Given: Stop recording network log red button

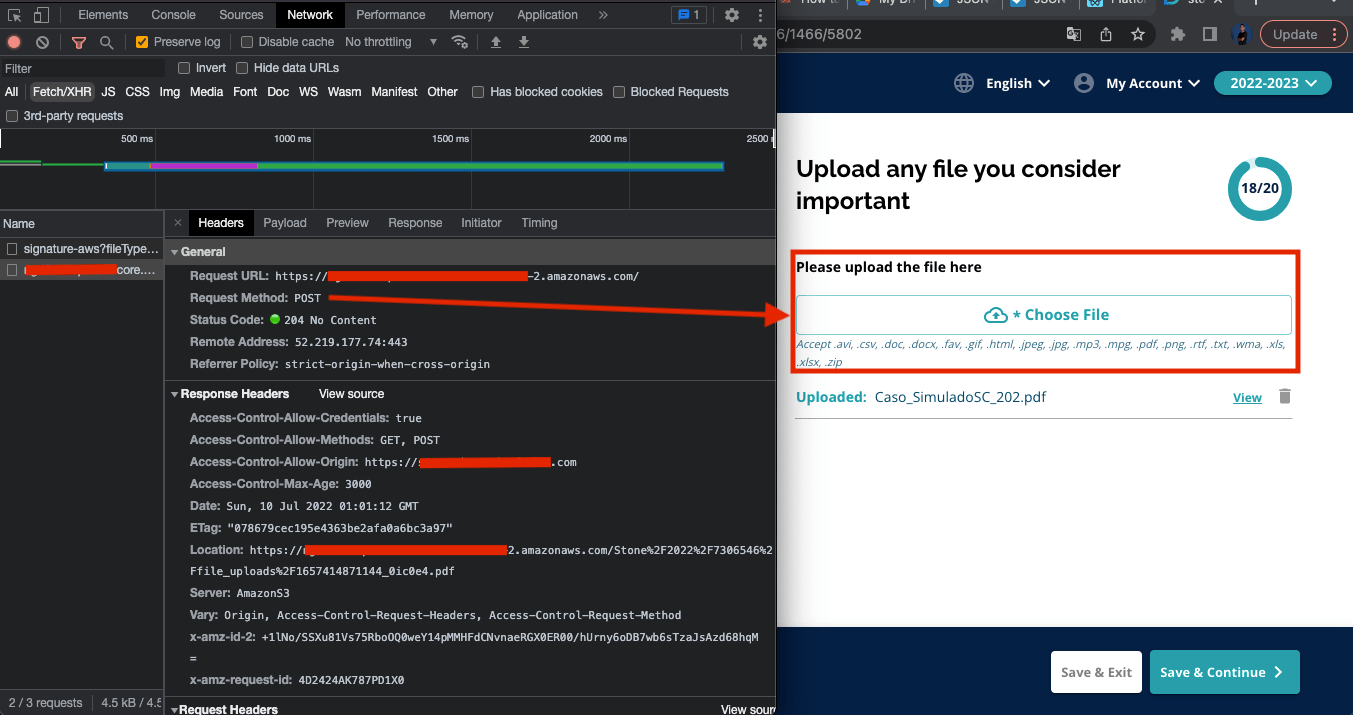Looking at the screenshot, I should tap(14, 42).
